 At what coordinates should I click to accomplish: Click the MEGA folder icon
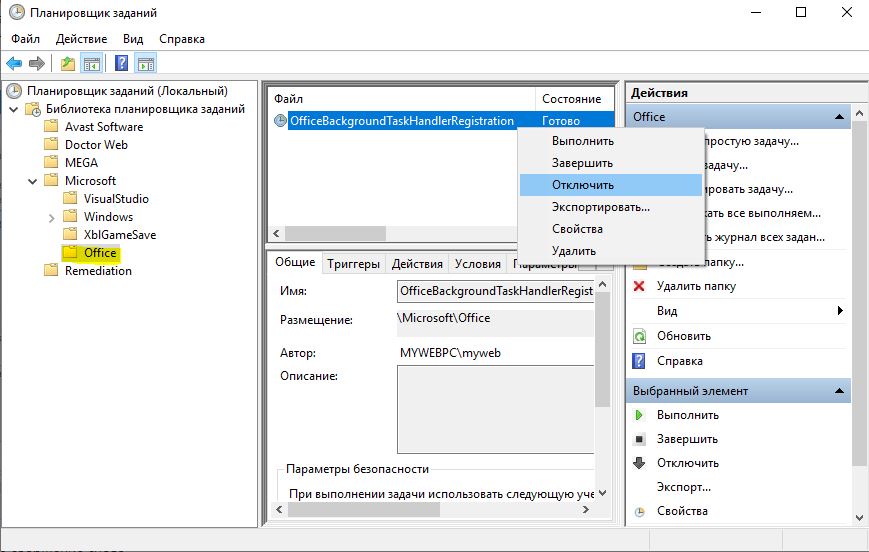pos(51,162)
